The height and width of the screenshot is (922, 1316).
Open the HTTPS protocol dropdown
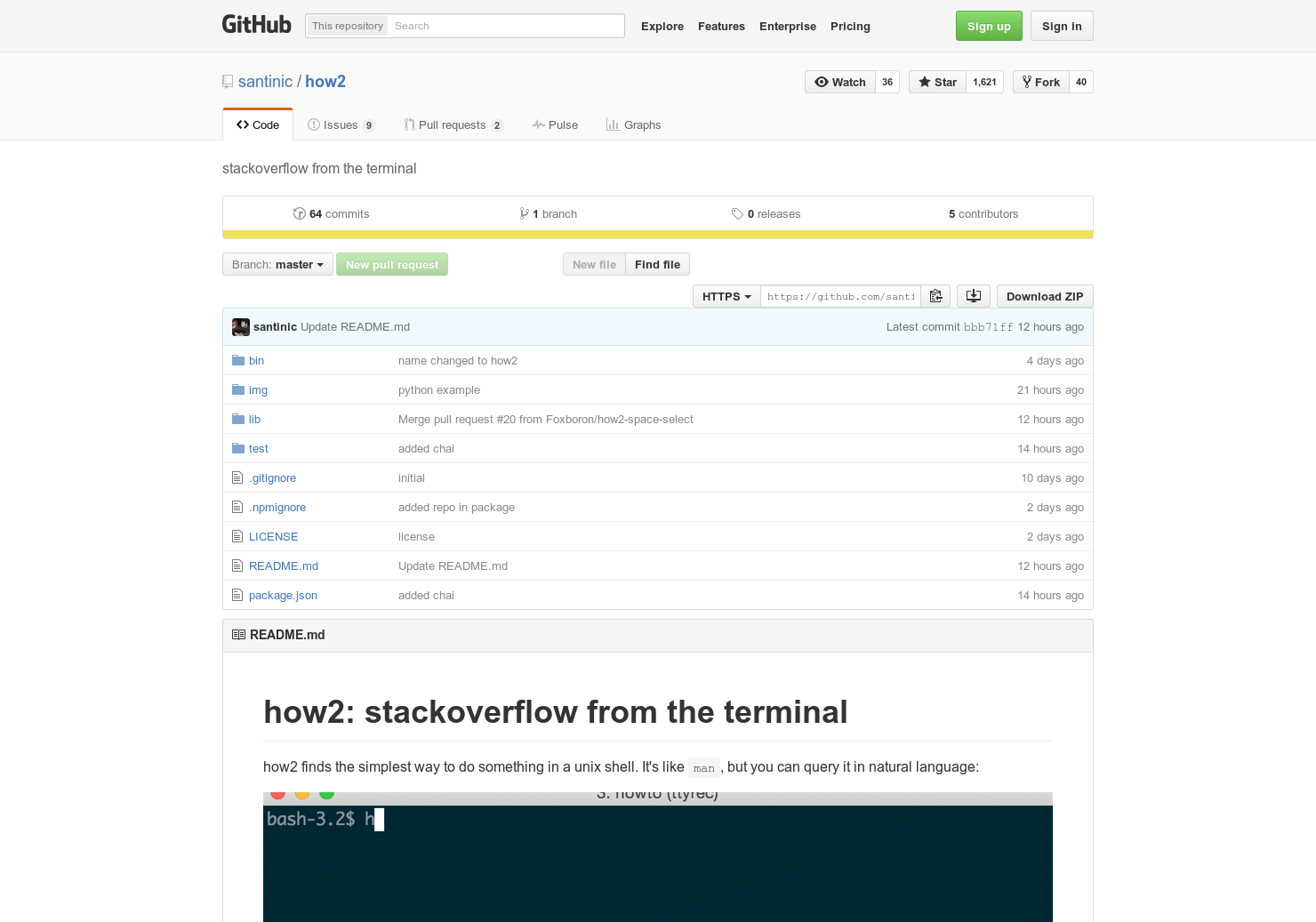click(726, 296)
